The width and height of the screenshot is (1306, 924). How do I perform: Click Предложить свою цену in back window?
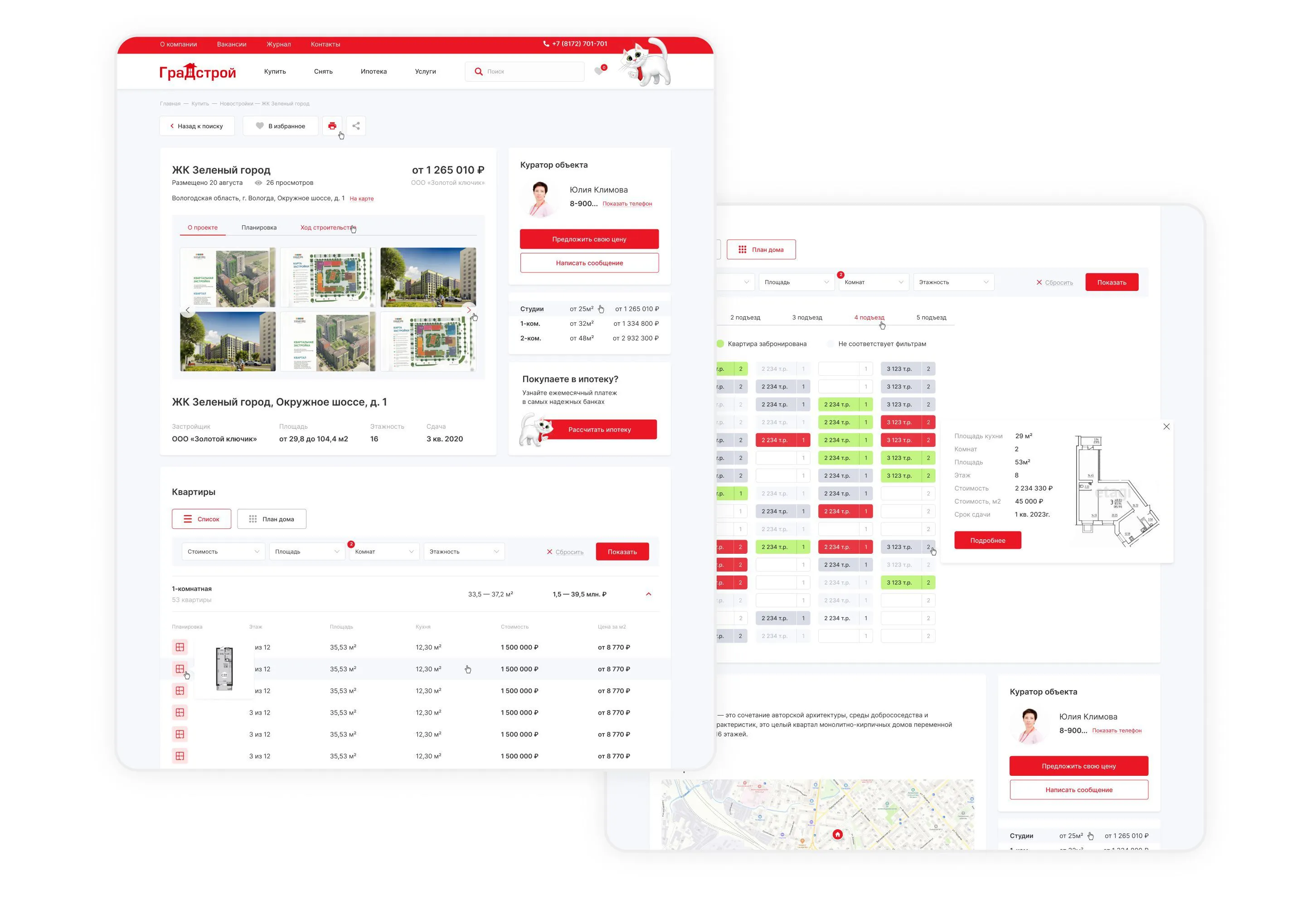pos(1078,766)
